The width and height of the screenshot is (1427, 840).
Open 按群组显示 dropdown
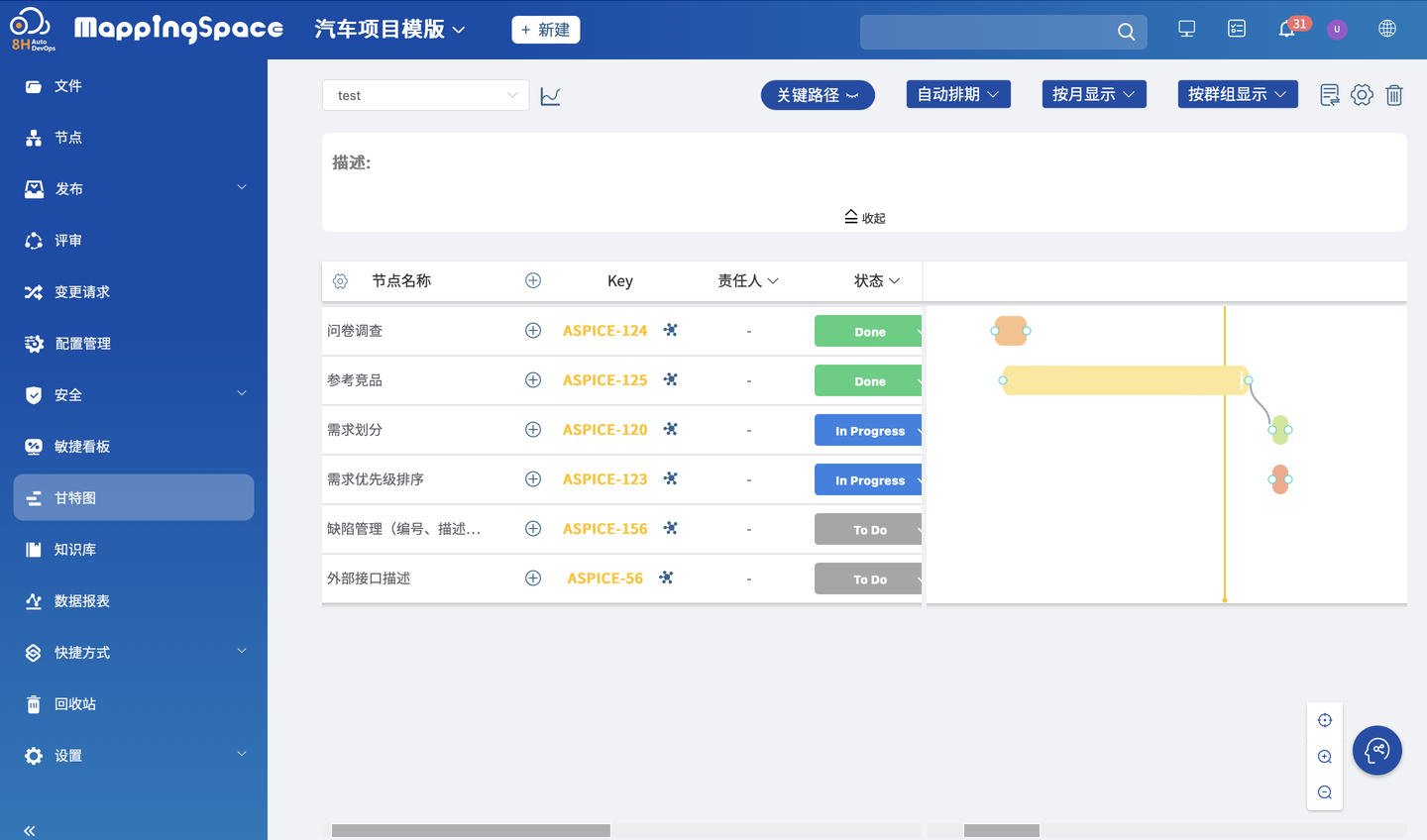click(1238, 94)
